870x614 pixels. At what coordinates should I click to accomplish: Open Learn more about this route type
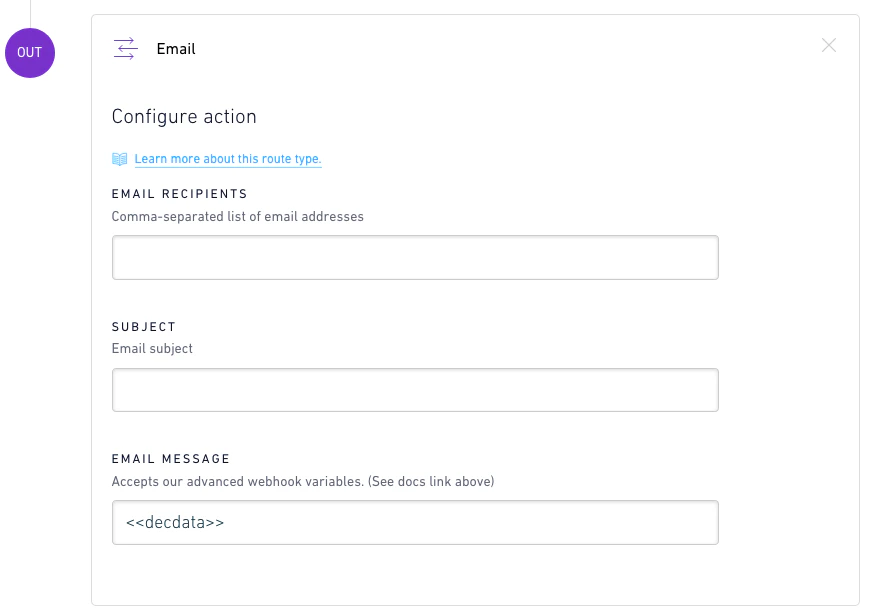(x=228, y=158)
